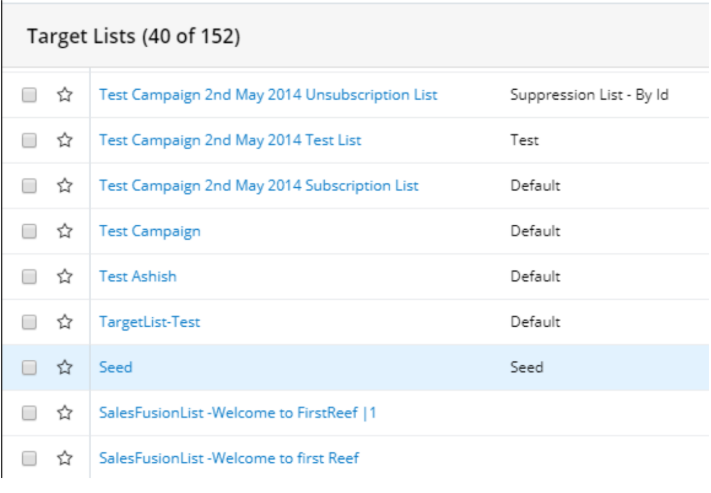Open Test Campaign 2nd May 2014 Unsubscription List
This screenshot has width=711, height=493.
[x=267, y=95]
